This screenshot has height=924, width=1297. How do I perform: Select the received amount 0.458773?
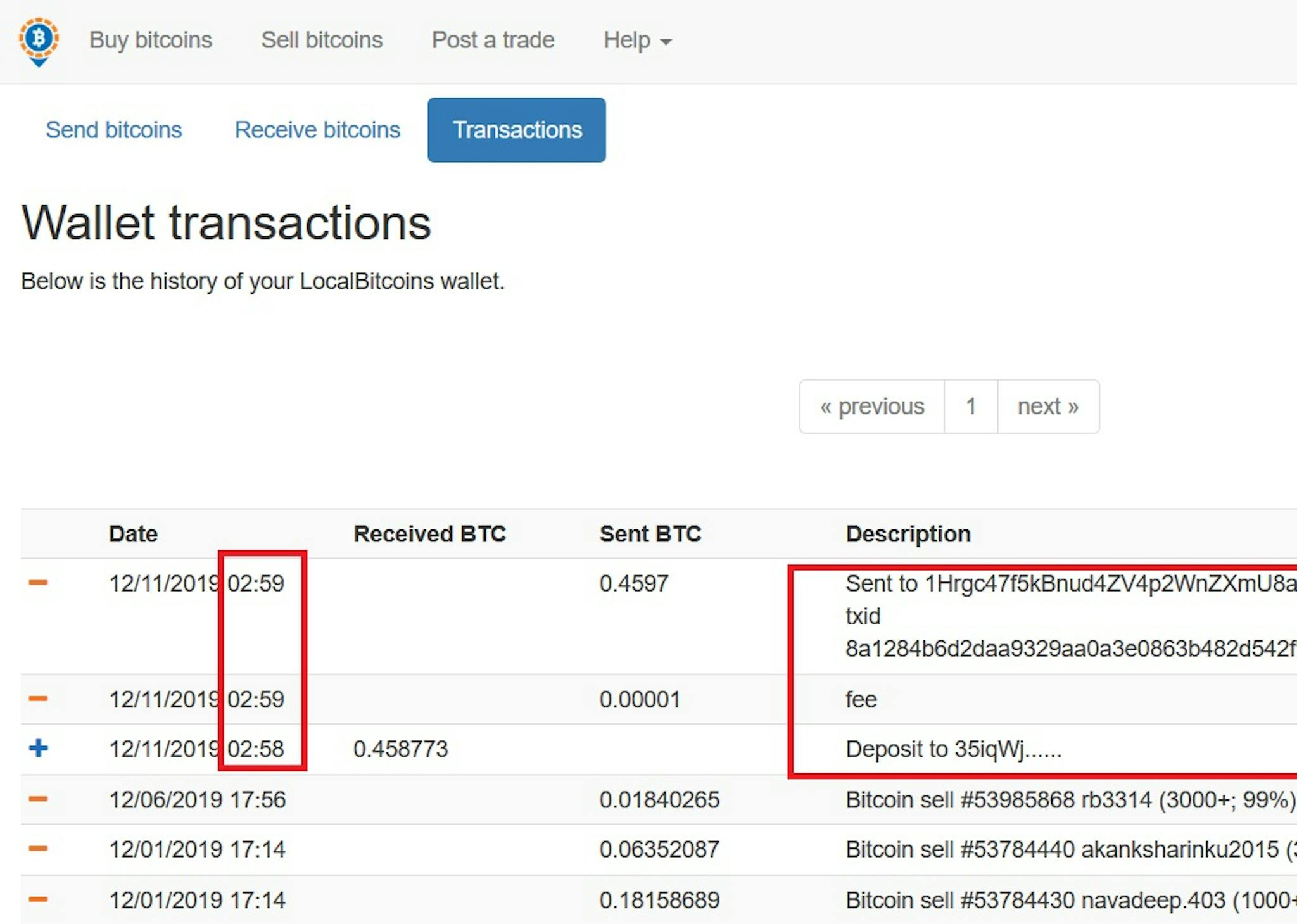400,749
